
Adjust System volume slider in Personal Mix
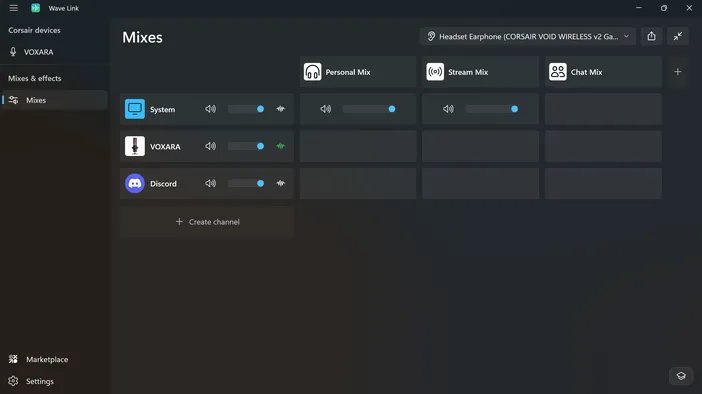pyautogui.click(x=369, y=109)
